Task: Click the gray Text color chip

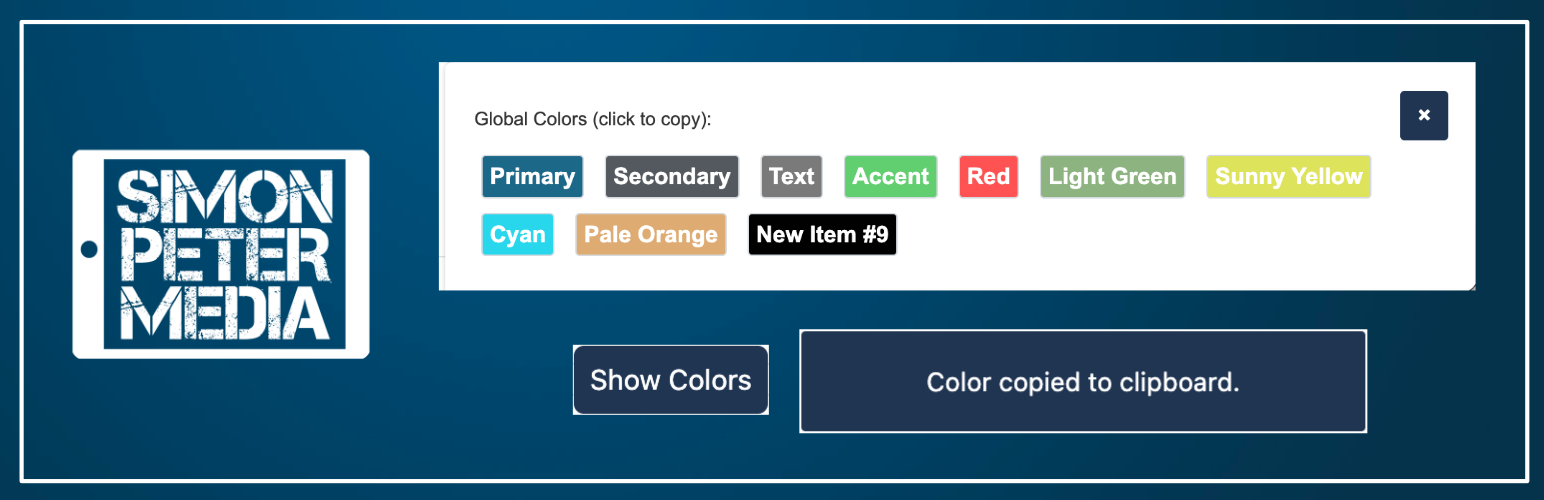Action: [791, 177]
